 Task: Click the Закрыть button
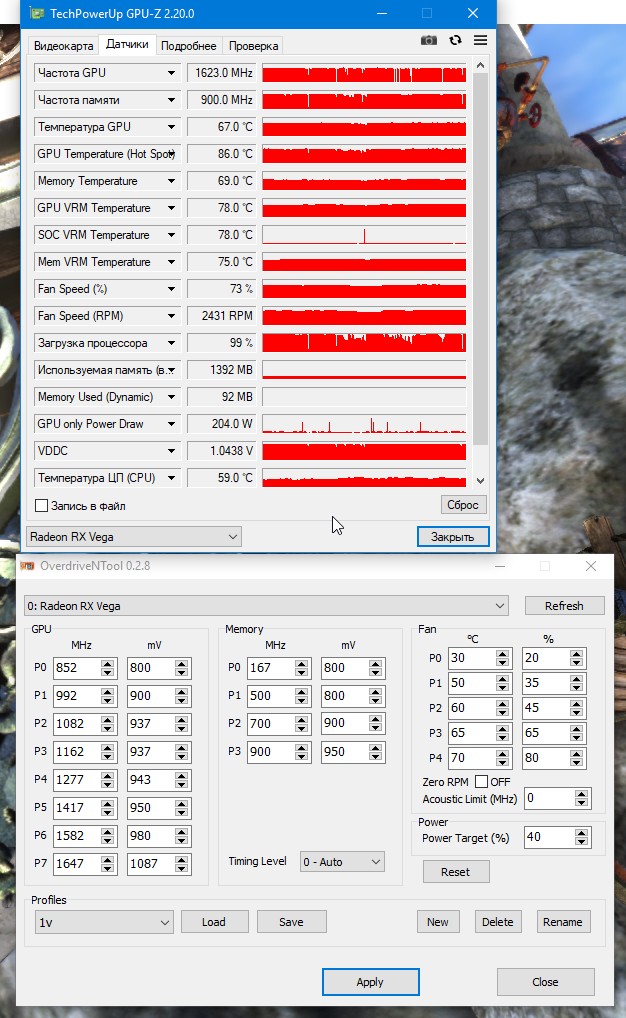tap(453, 537)
